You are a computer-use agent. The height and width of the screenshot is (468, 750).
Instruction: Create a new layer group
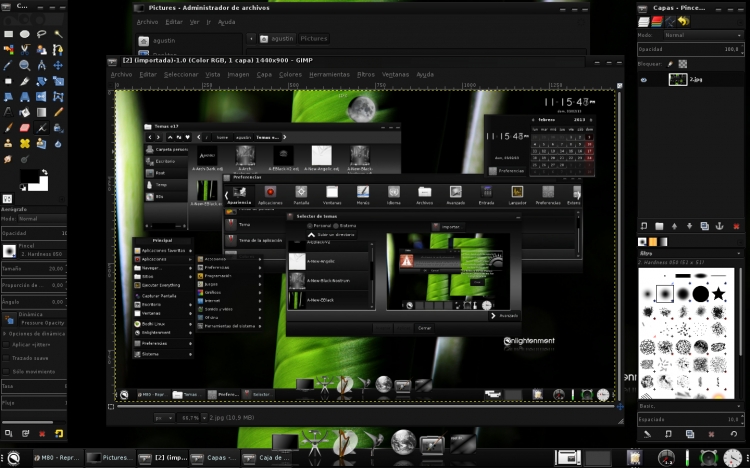pos(659,226)
